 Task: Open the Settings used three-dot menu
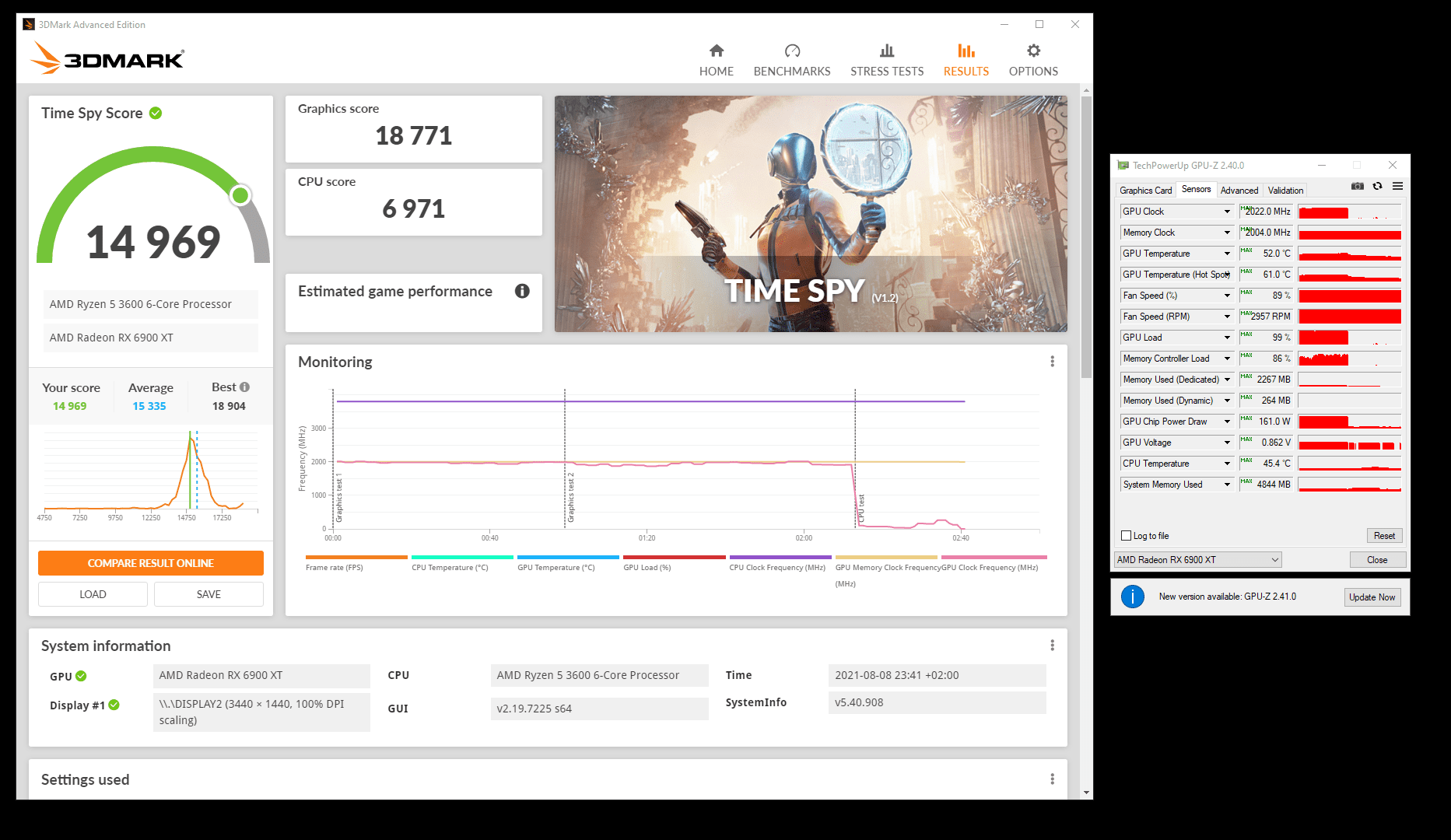pyautogui.click(x=1052, y=779)
